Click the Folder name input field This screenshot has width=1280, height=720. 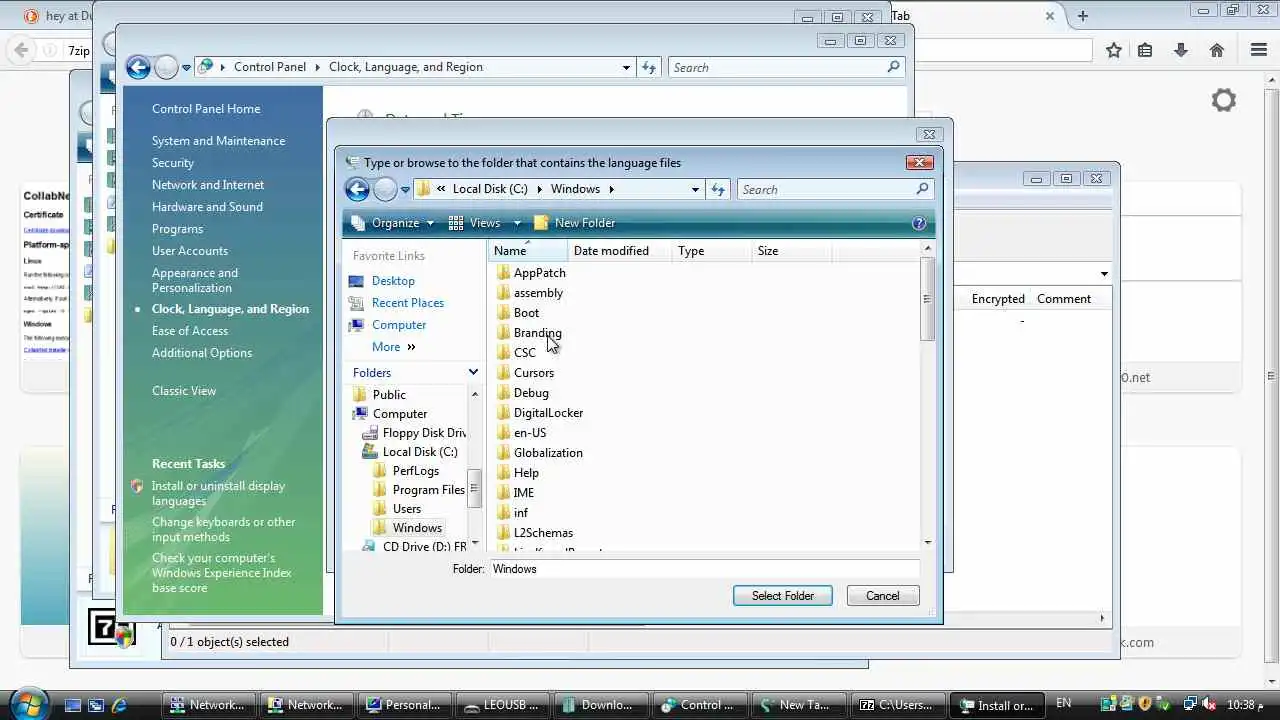pyautogui.click(x=705, y=569)
